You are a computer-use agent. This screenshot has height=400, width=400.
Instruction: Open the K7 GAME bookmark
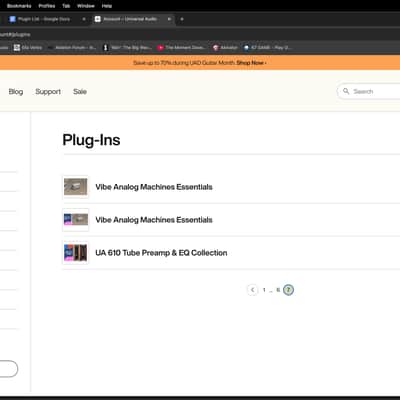268,48
